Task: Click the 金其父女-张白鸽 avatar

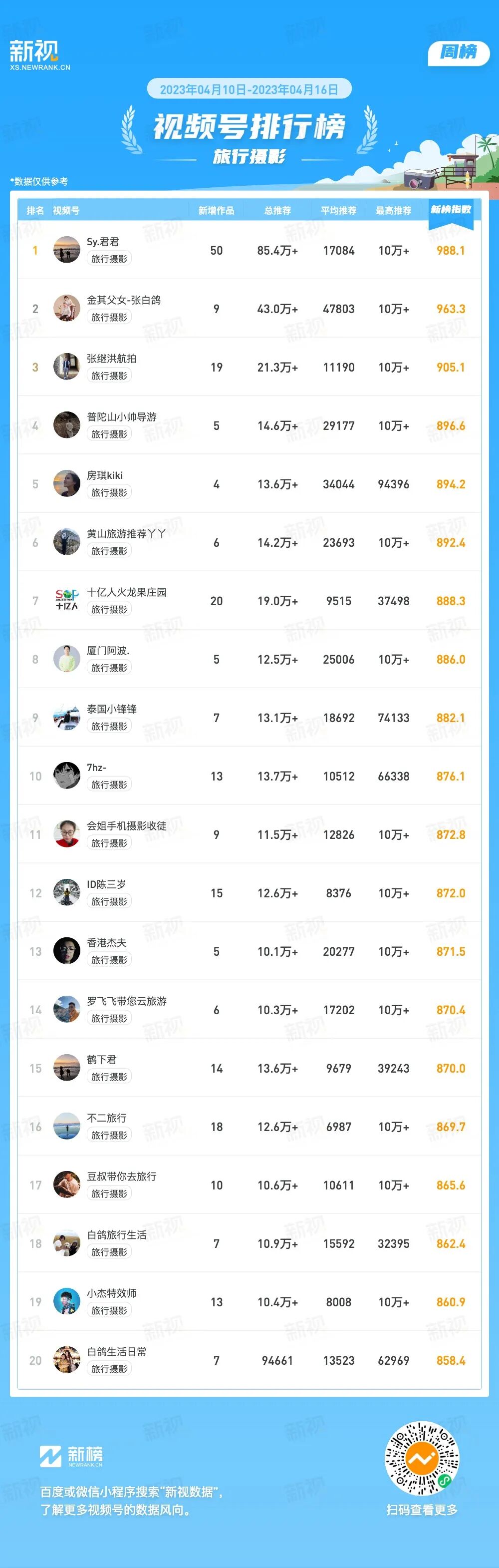Action: pos(67,309)
